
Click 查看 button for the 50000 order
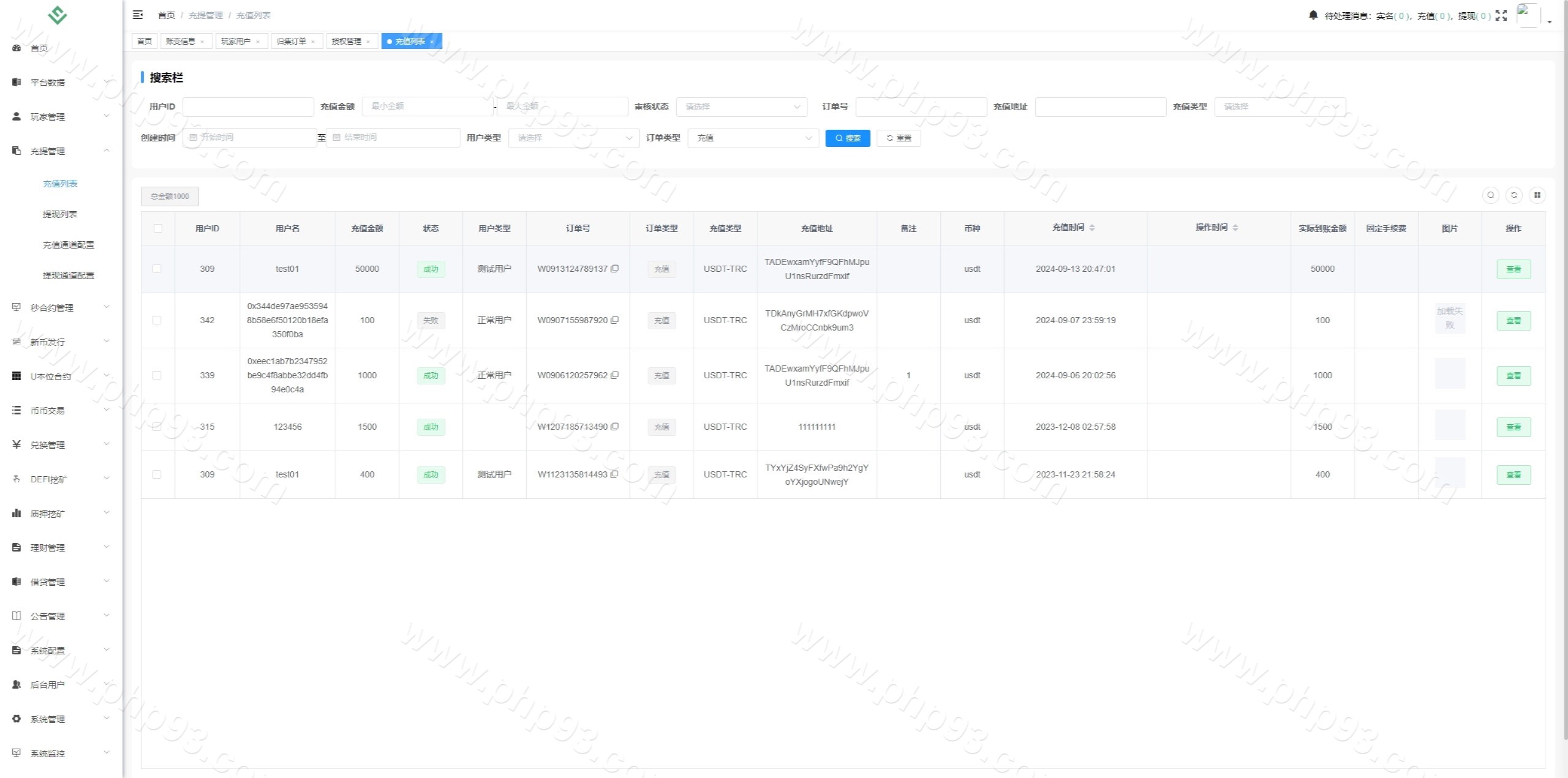click(x=1513, y=269)
